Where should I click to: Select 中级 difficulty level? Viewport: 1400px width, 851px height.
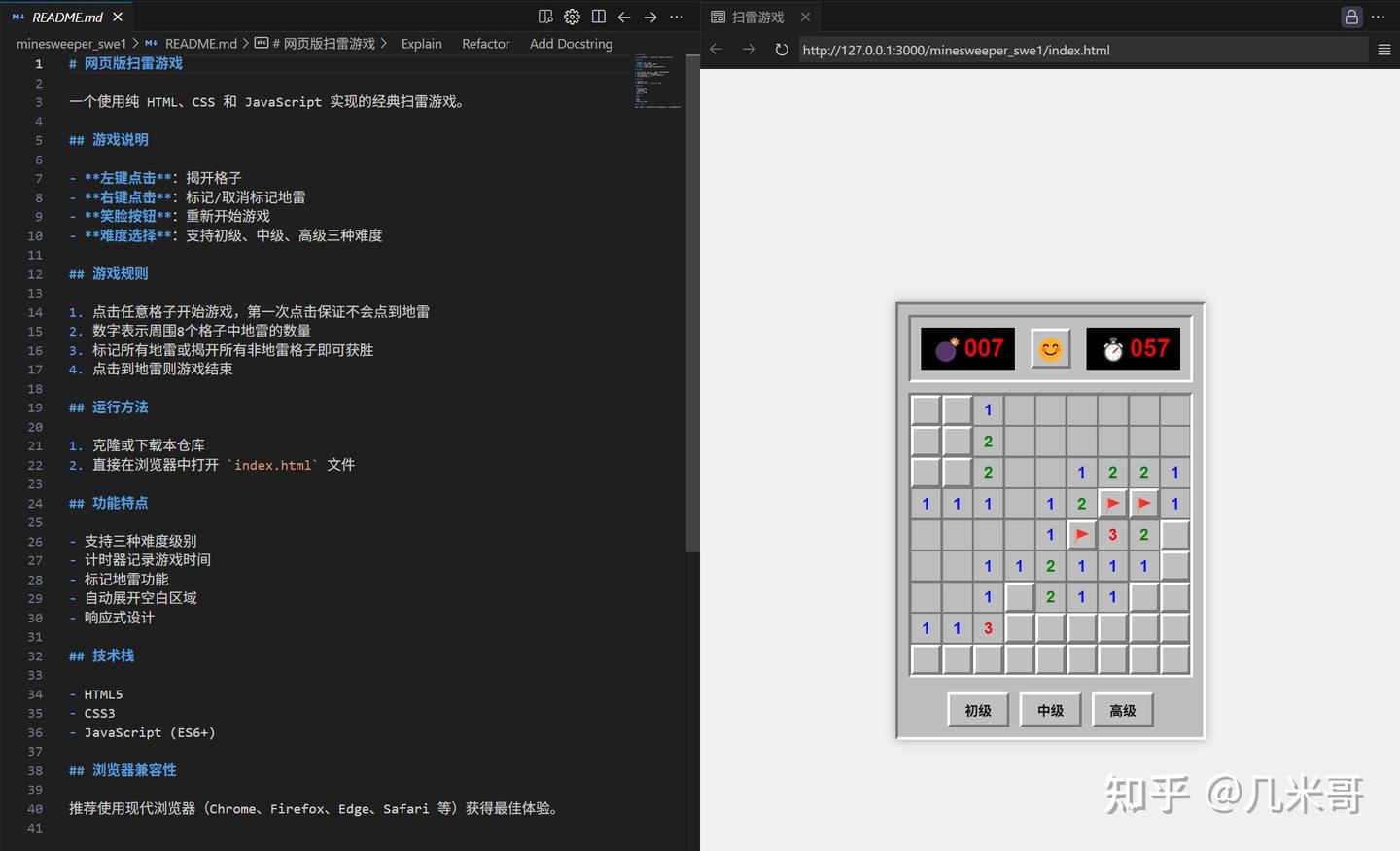(1050, 710)
